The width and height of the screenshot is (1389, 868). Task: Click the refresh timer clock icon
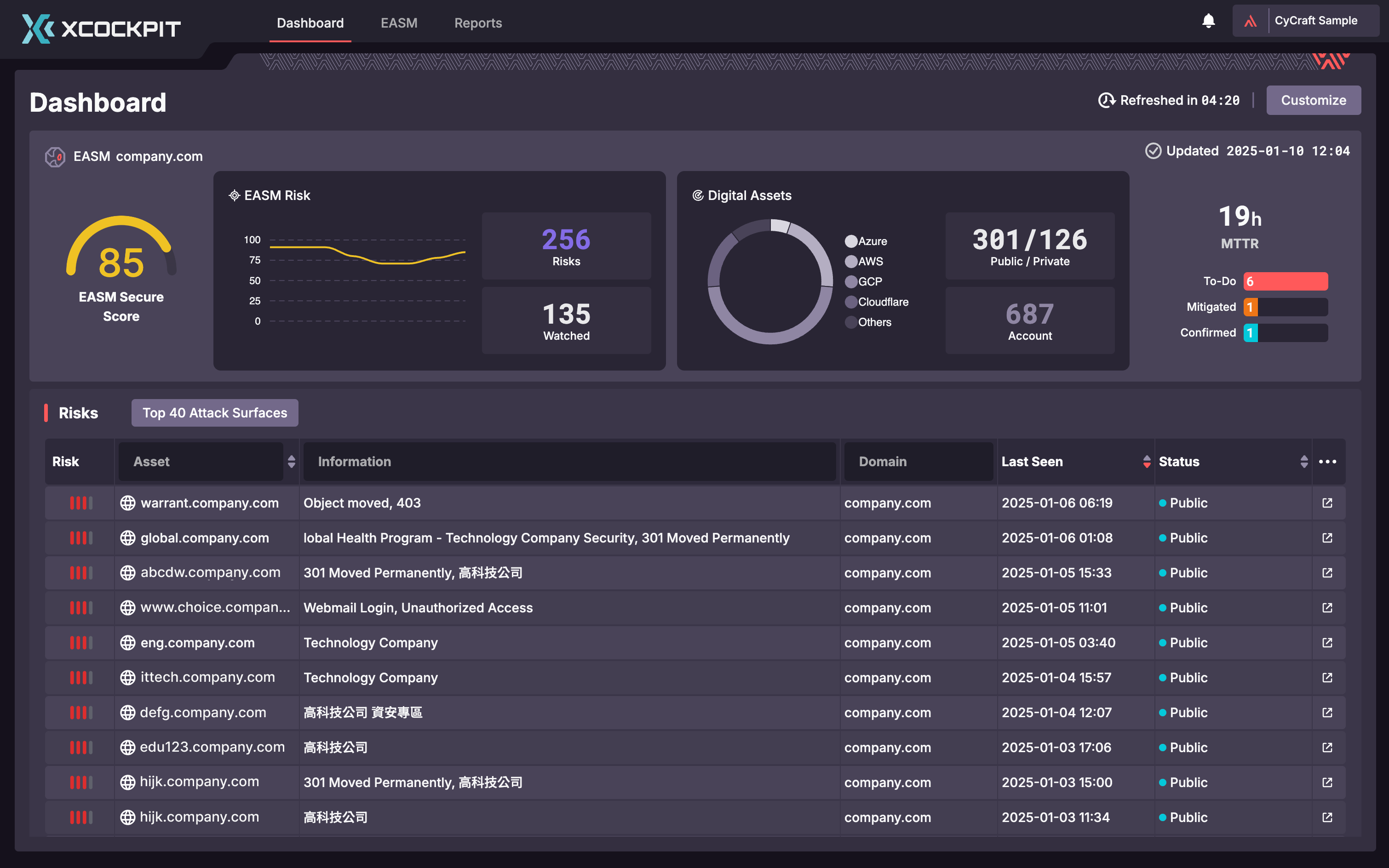[x=1106, y=101]
